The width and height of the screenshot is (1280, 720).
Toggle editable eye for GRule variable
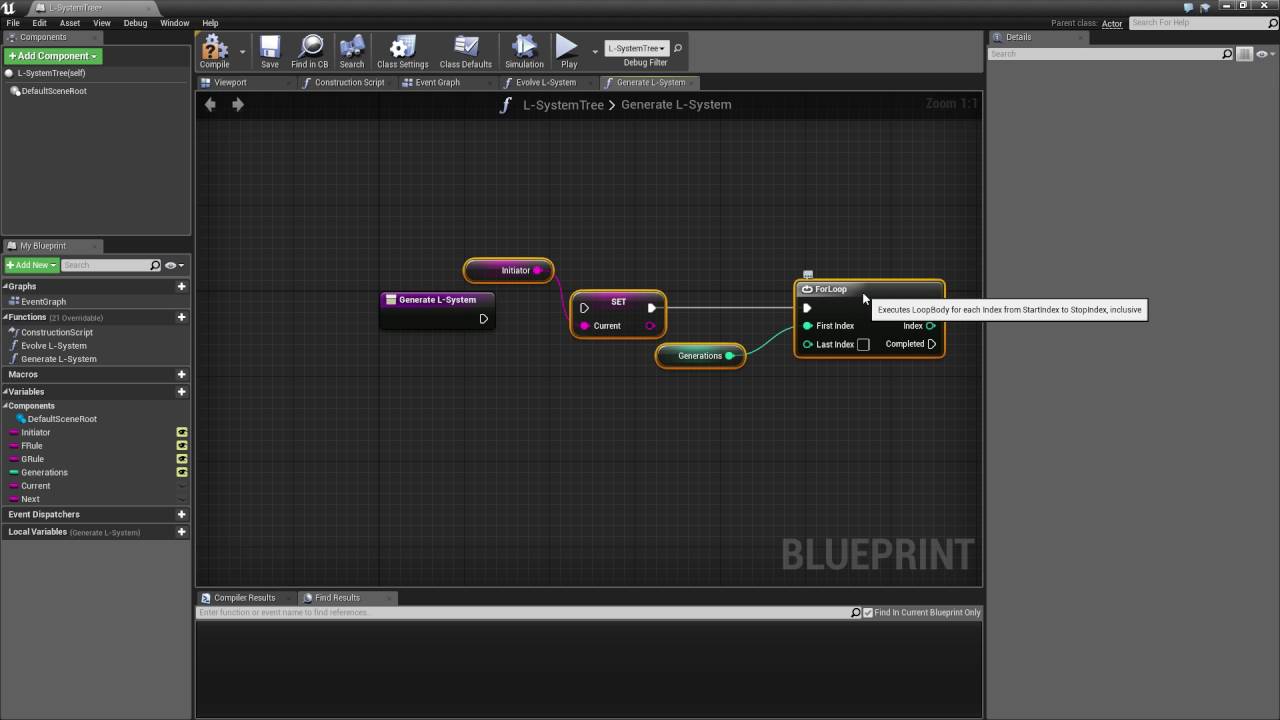(x=182, y=459)
